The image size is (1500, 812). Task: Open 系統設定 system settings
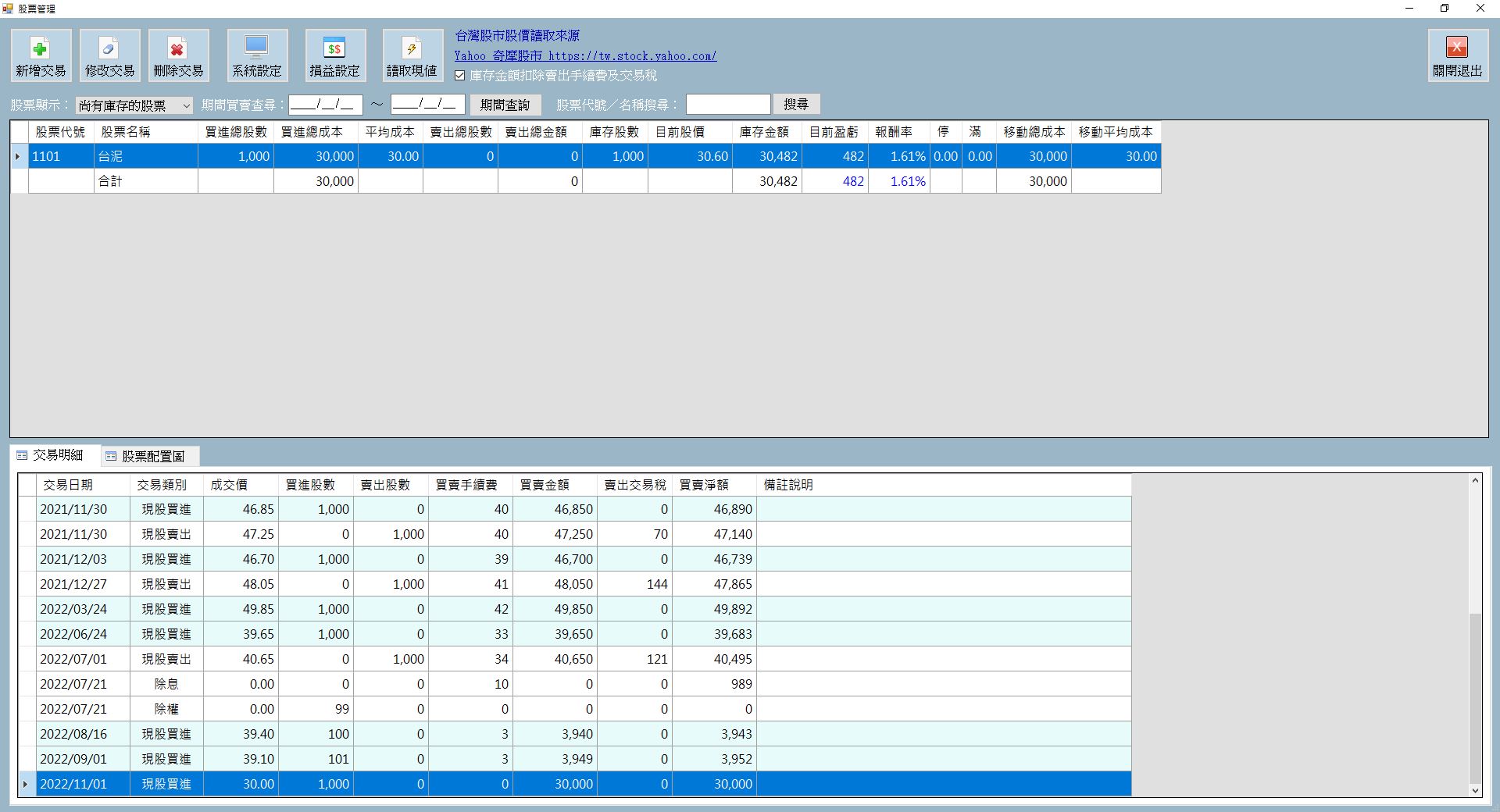257,55
